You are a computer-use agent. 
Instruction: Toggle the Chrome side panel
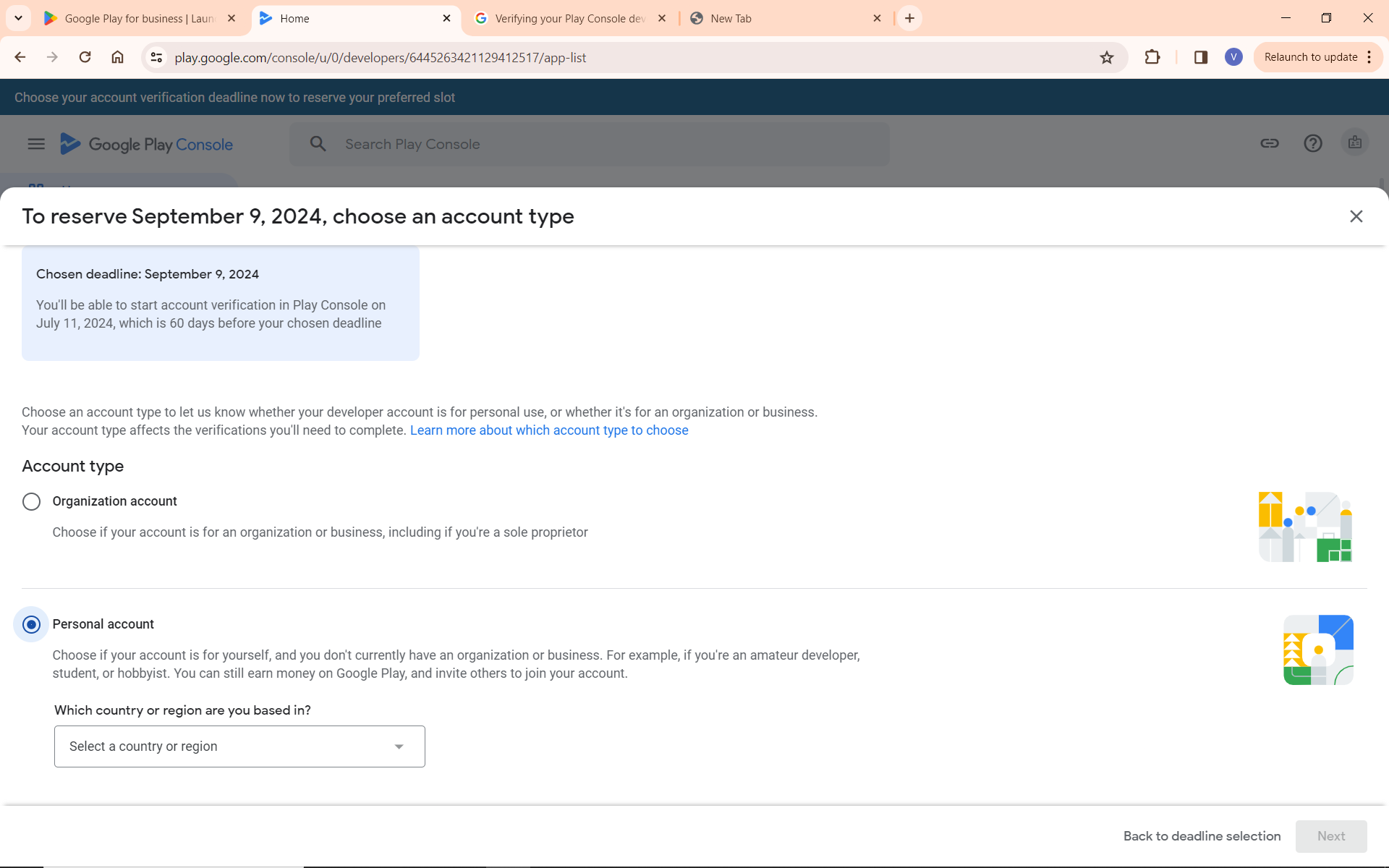coord(1200,57)
